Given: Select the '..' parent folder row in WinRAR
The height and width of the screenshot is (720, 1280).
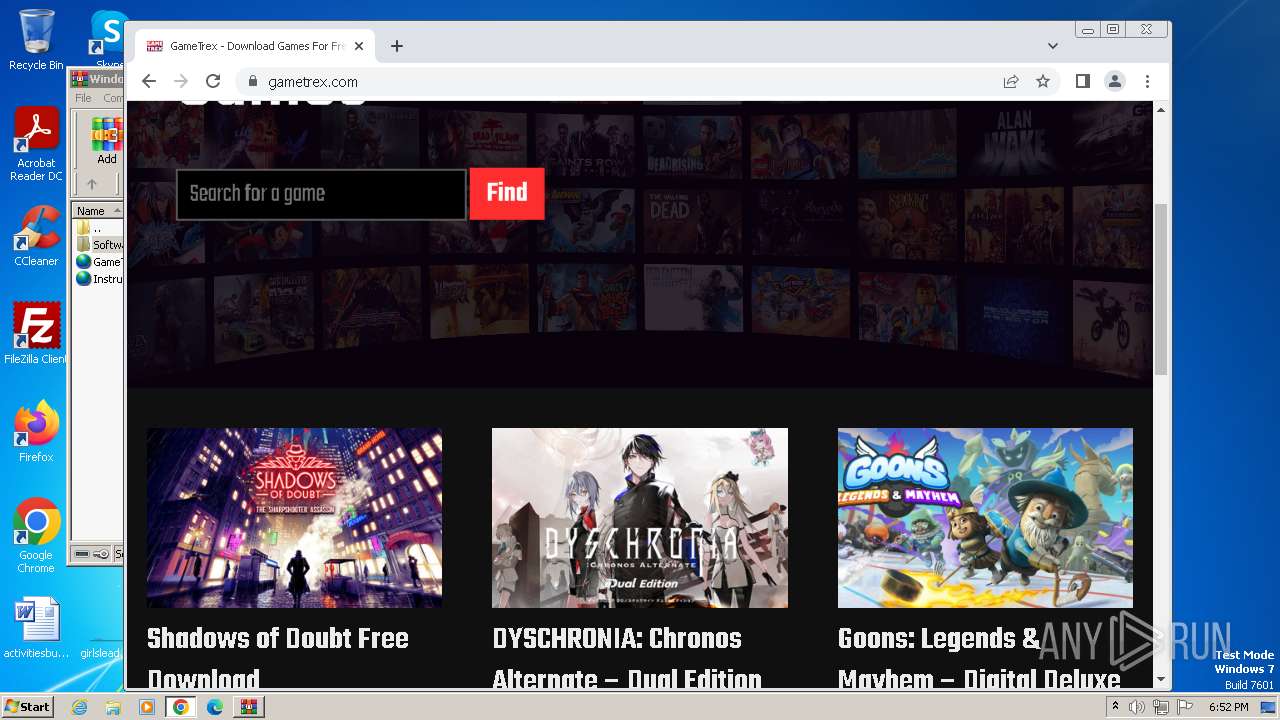Looking at the screenshot, I should pos(99,228).
